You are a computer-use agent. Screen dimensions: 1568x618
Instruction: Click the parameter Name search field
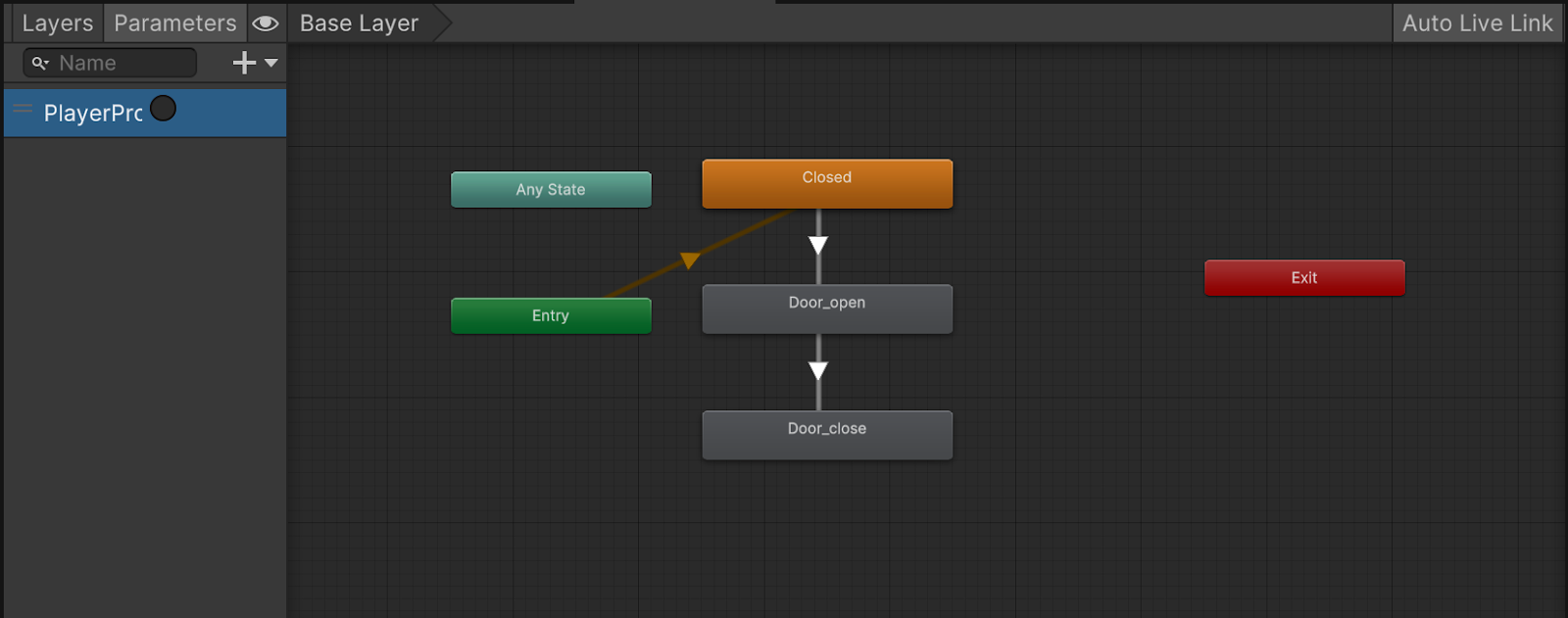(122, 63)
